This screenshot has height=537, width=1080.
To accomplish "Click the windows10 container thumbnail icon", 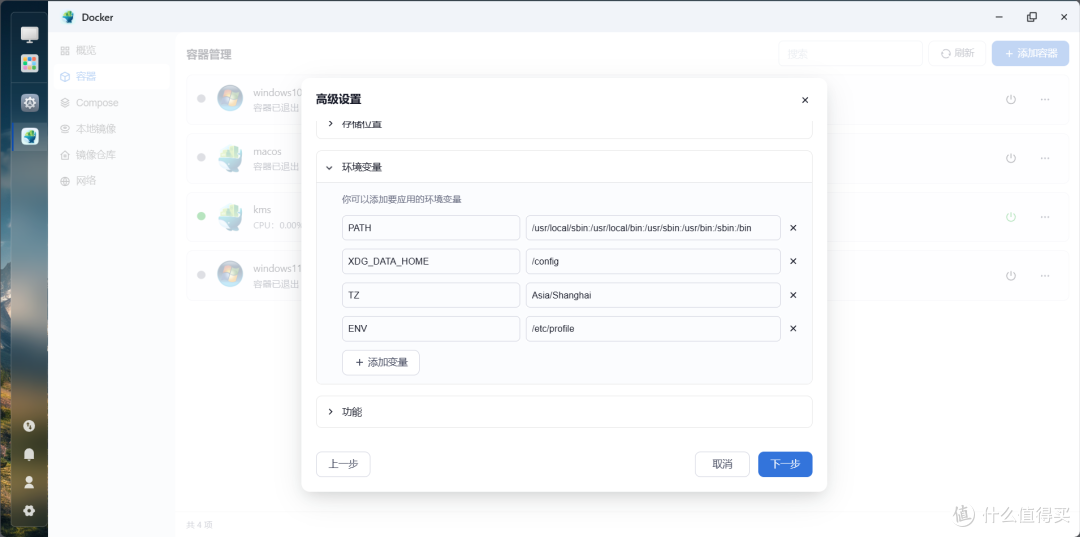I will click(x=230, y=98).
